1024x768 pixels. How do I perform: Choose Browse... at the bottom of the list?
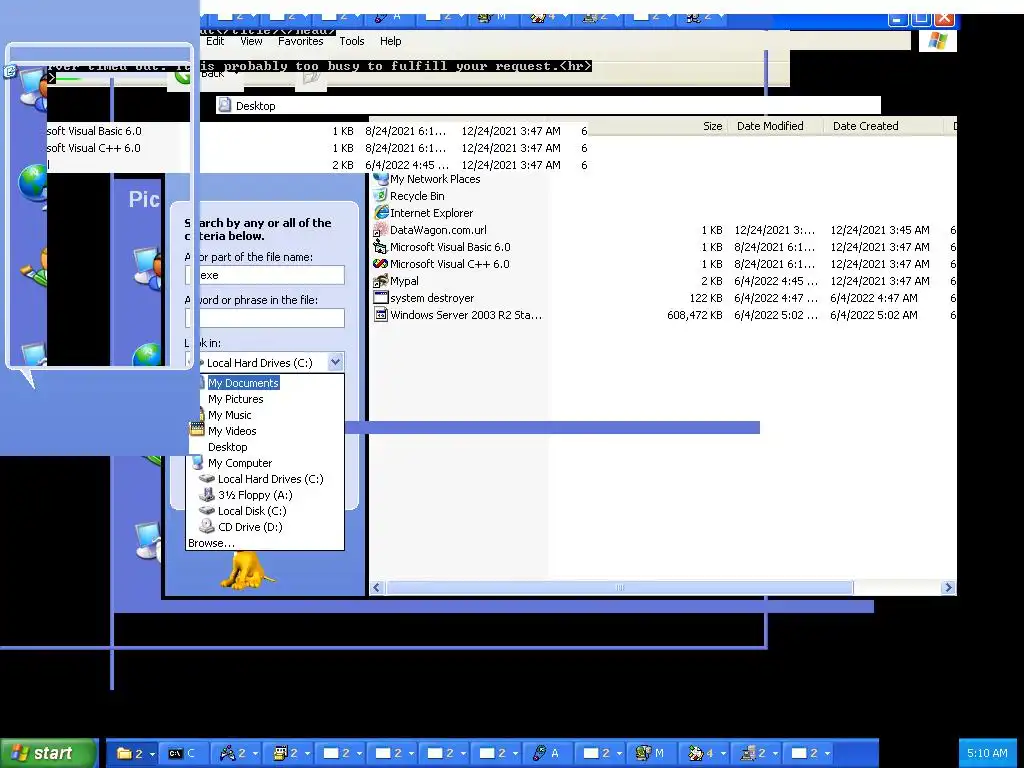[211, 543]
